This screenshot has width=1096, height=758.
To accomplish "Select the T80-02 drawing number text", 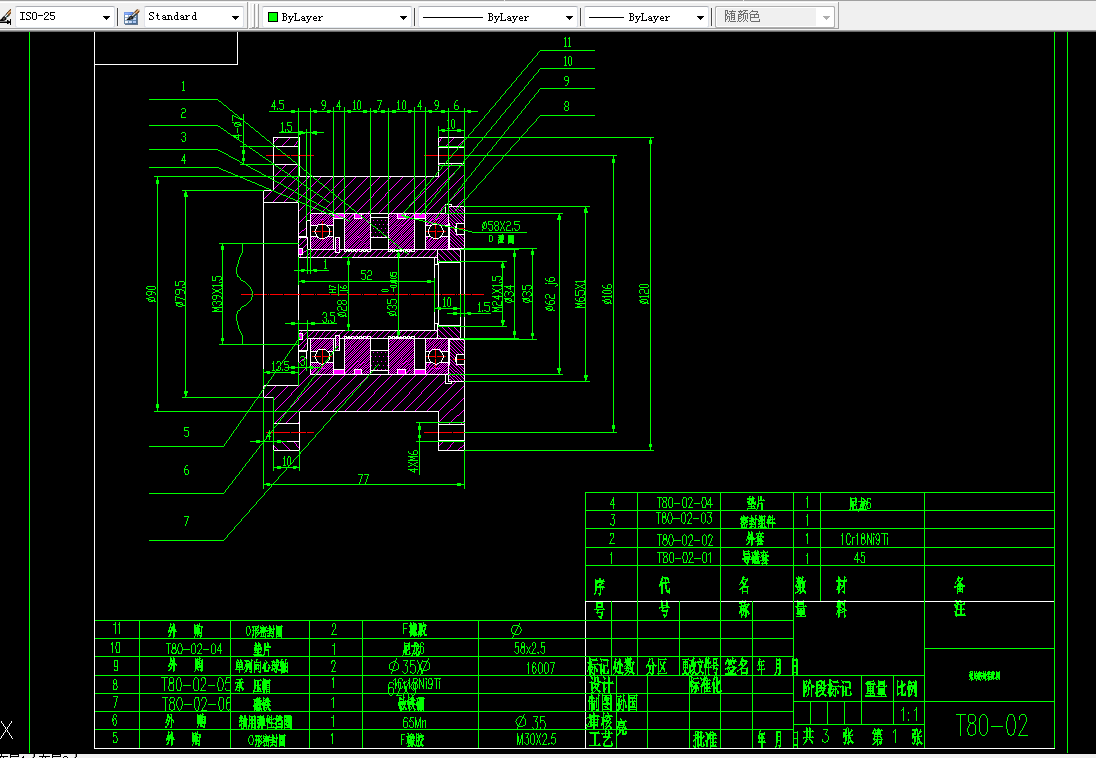I will [x=991, y=726].
